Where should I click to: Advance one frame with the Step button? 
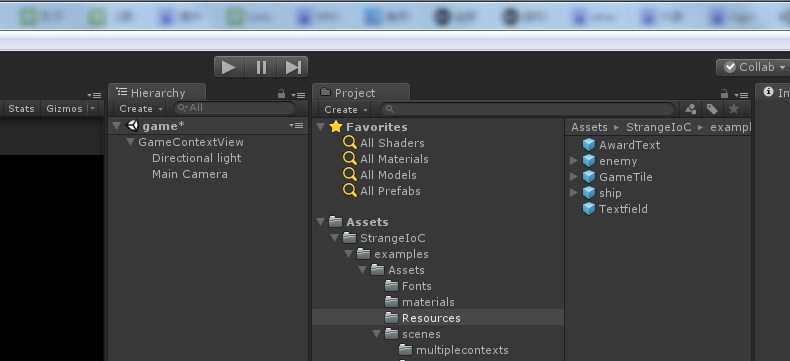293,67
